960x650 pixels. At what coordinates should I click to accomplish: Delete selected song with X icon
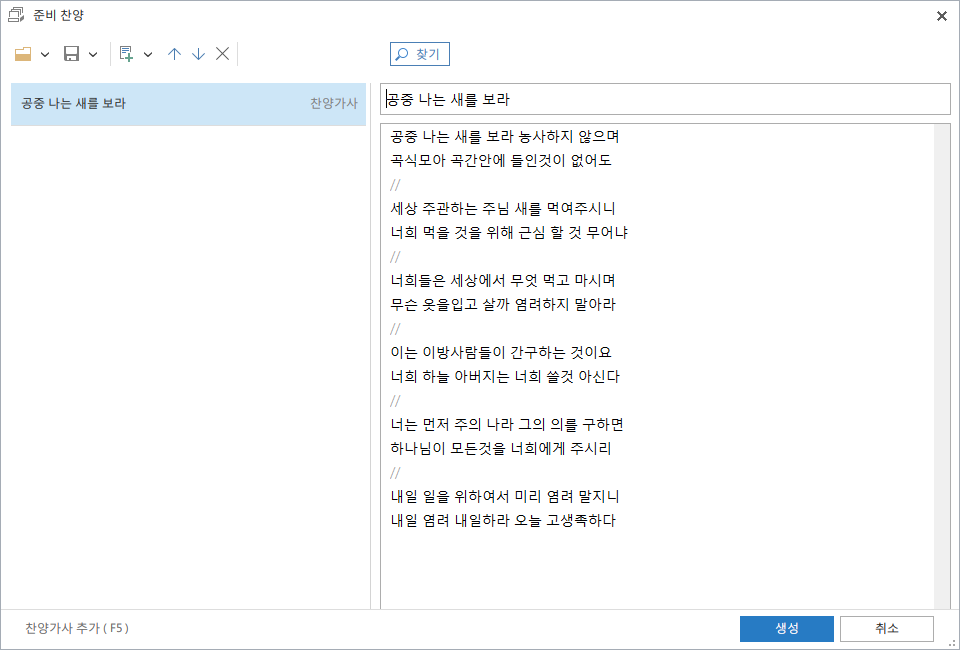click(222, 54)
